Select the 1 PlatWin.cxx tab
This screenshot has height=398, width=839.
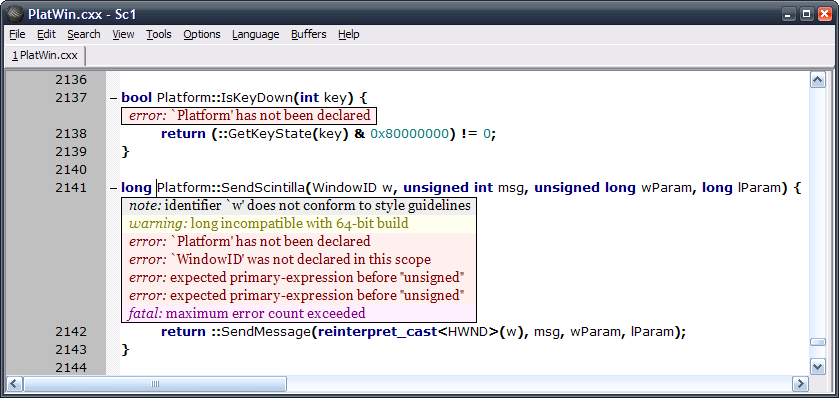point(45,55)
